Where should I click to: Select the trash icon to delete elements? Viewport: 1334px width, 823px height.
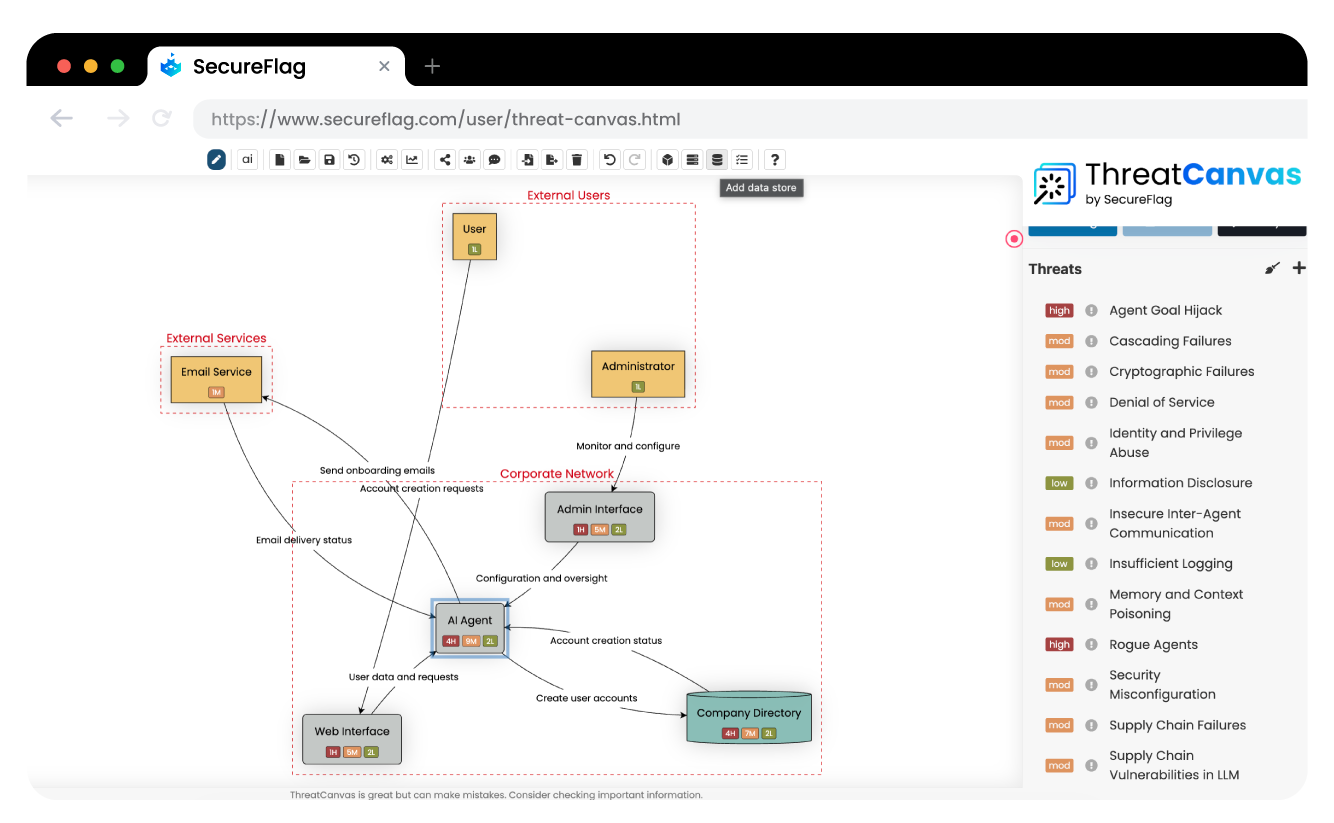[x=576, y=159]
